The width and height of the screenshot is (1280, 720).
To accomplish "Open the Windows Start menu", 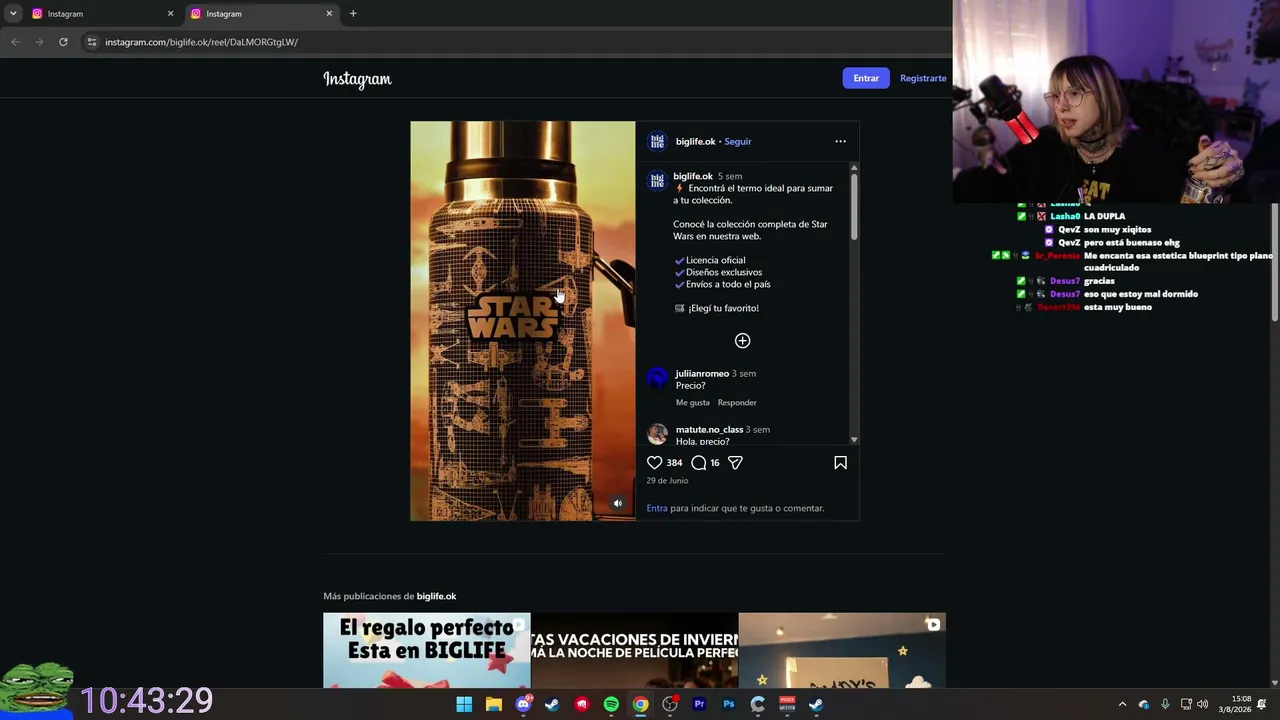I will coord(464,704).
